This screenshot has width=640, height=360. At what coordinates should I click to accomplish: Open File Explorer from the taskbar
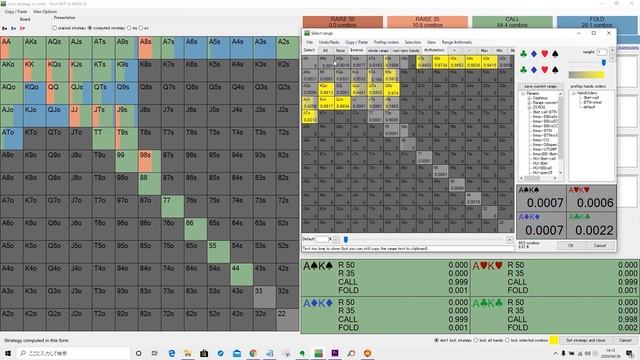pyautogui.click(x=188, y=353)
